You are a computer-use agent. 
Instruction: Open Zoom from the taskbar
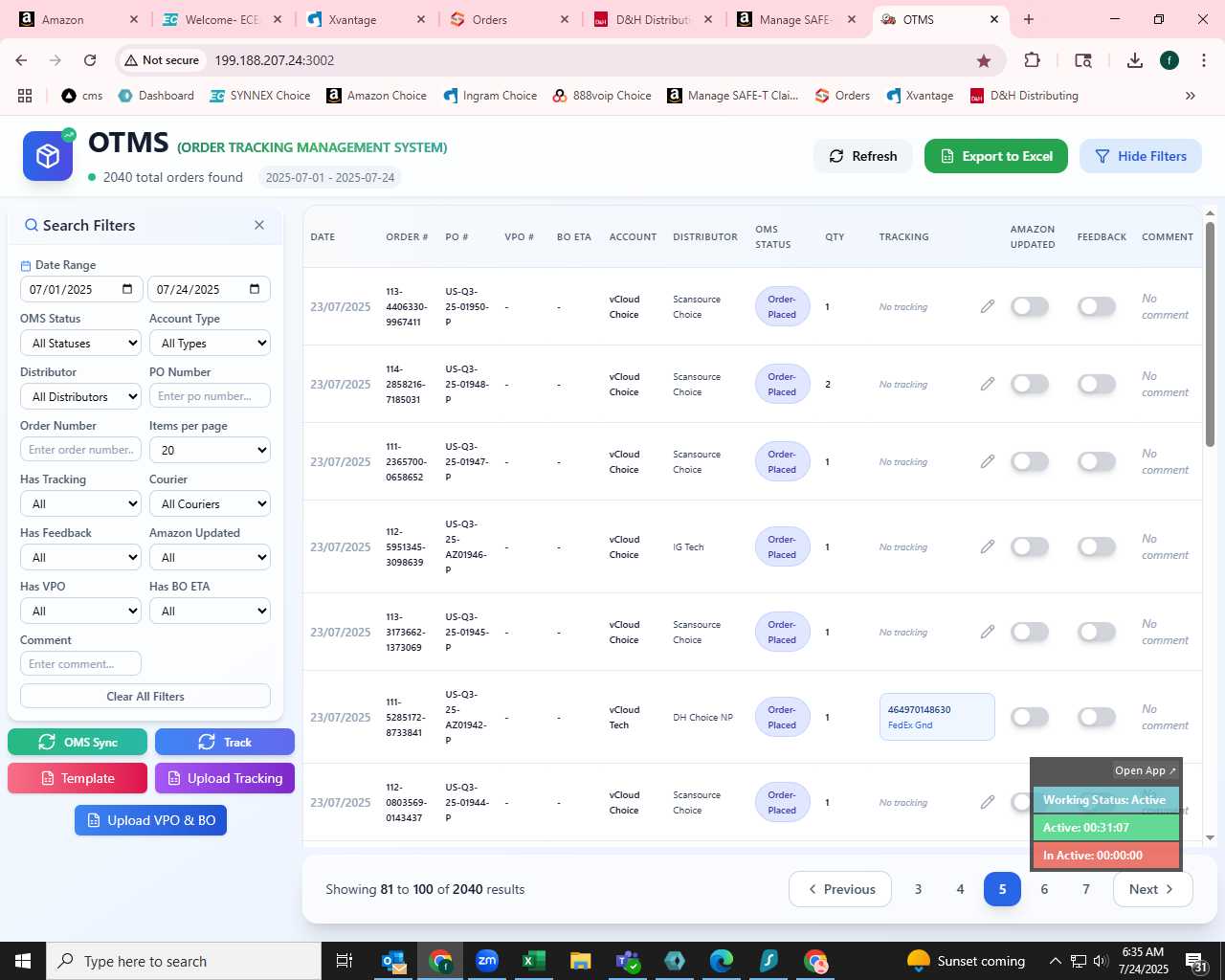point(487,961)
